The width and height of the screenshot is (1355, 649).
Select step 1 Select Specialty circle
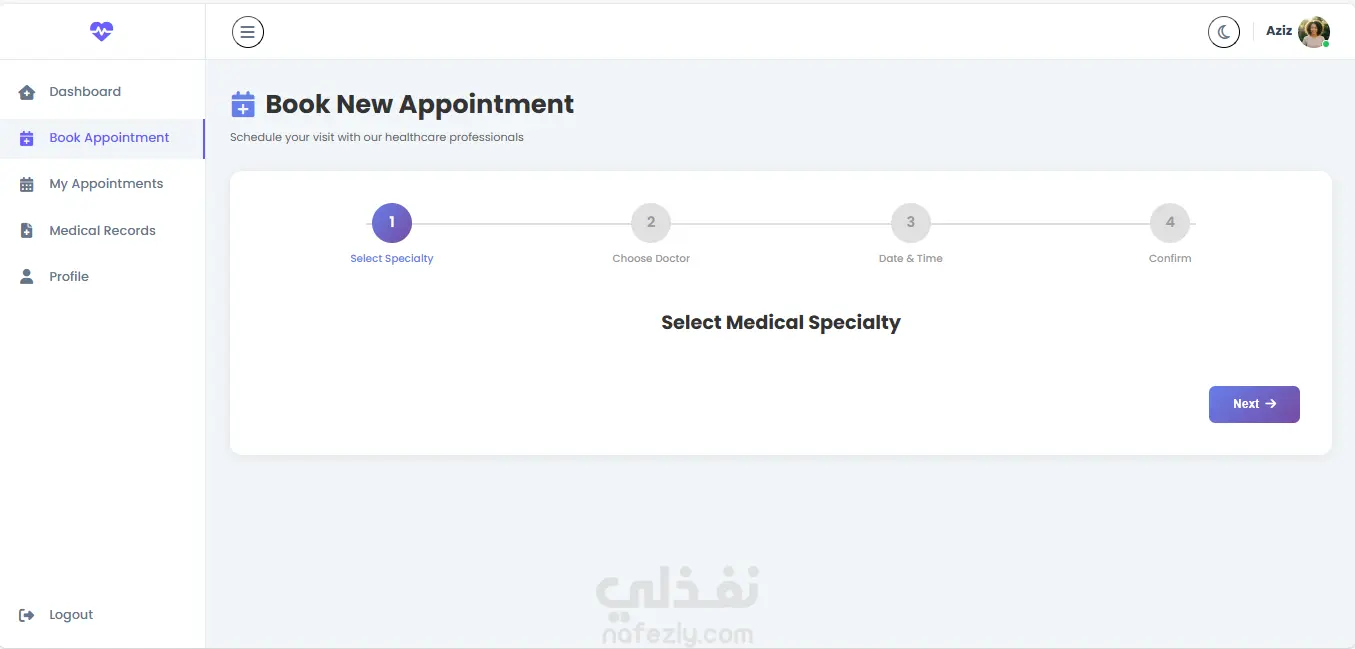pos(392,223)
